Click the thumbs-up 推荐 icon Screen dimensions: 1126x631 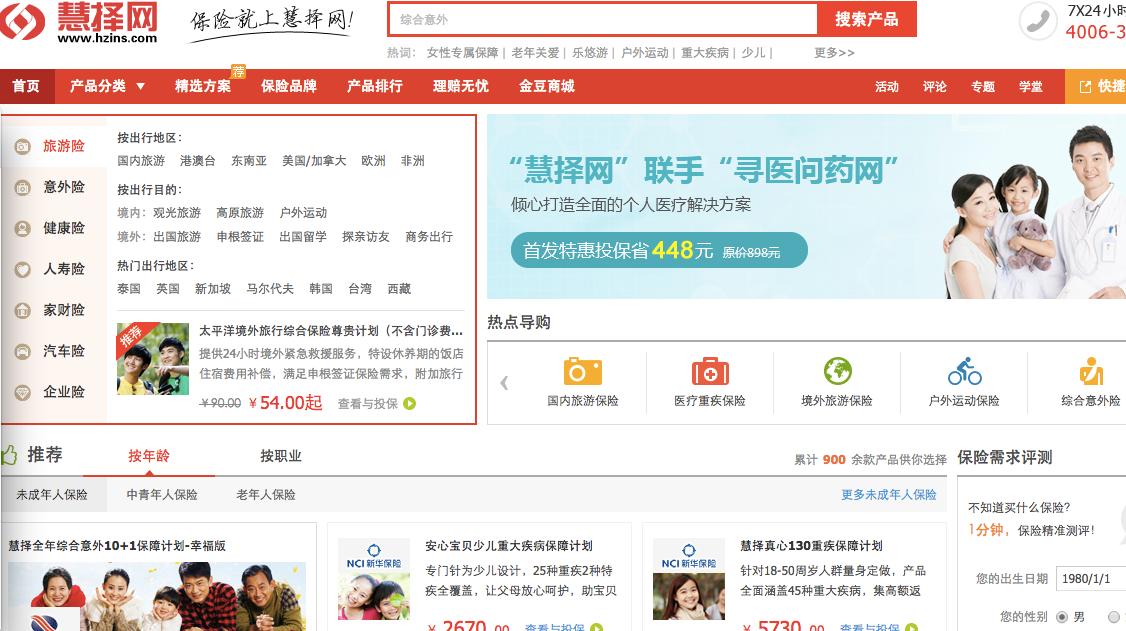pos(9,454)
